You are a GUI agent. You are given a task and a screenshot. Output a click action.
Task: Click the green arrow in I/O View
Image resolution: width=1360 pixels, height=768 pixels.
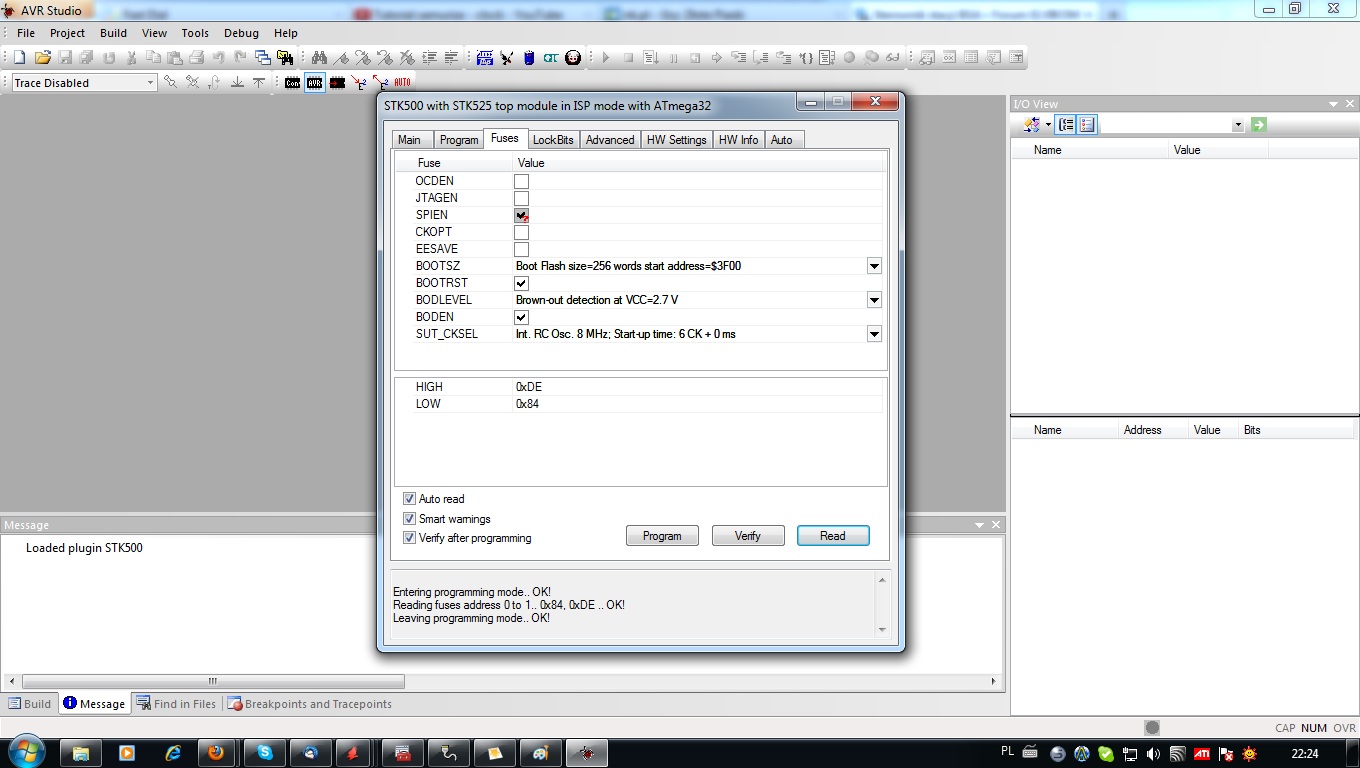1258,125
